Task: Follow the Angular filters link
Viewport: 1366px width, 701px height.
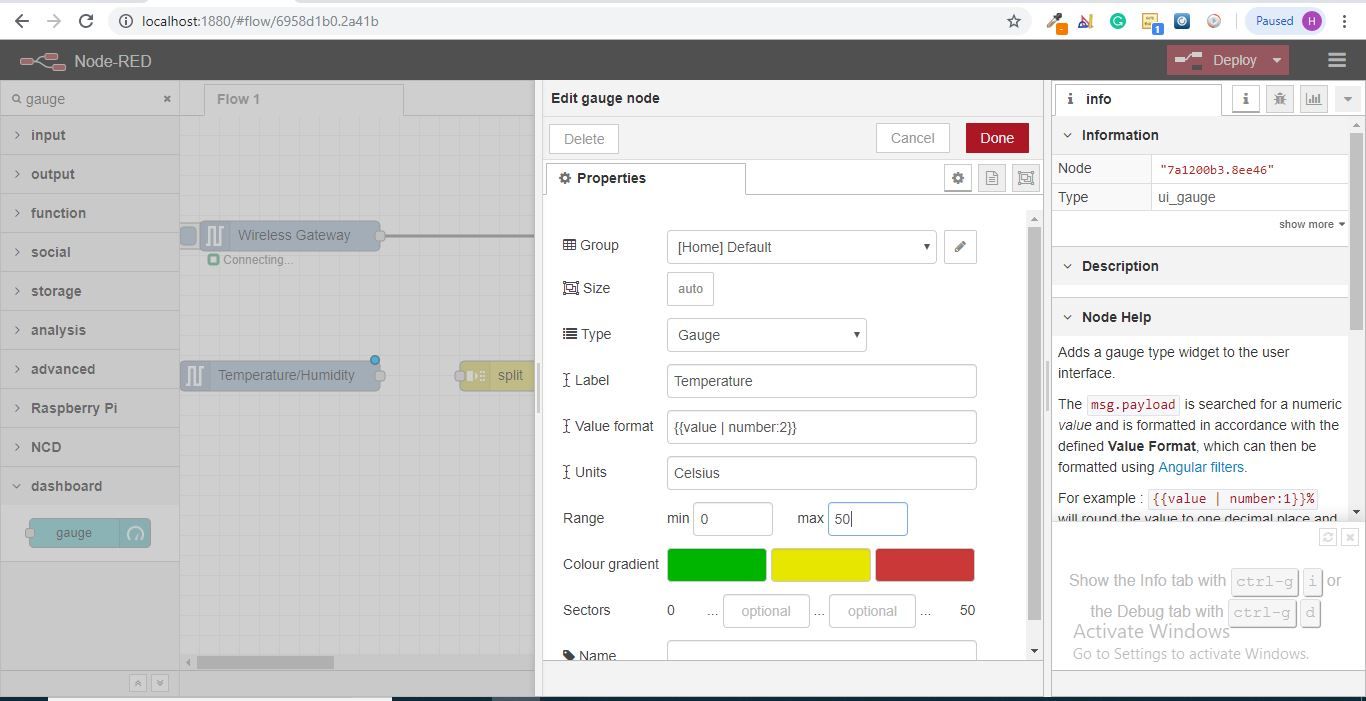Action: click(1202, 467)
